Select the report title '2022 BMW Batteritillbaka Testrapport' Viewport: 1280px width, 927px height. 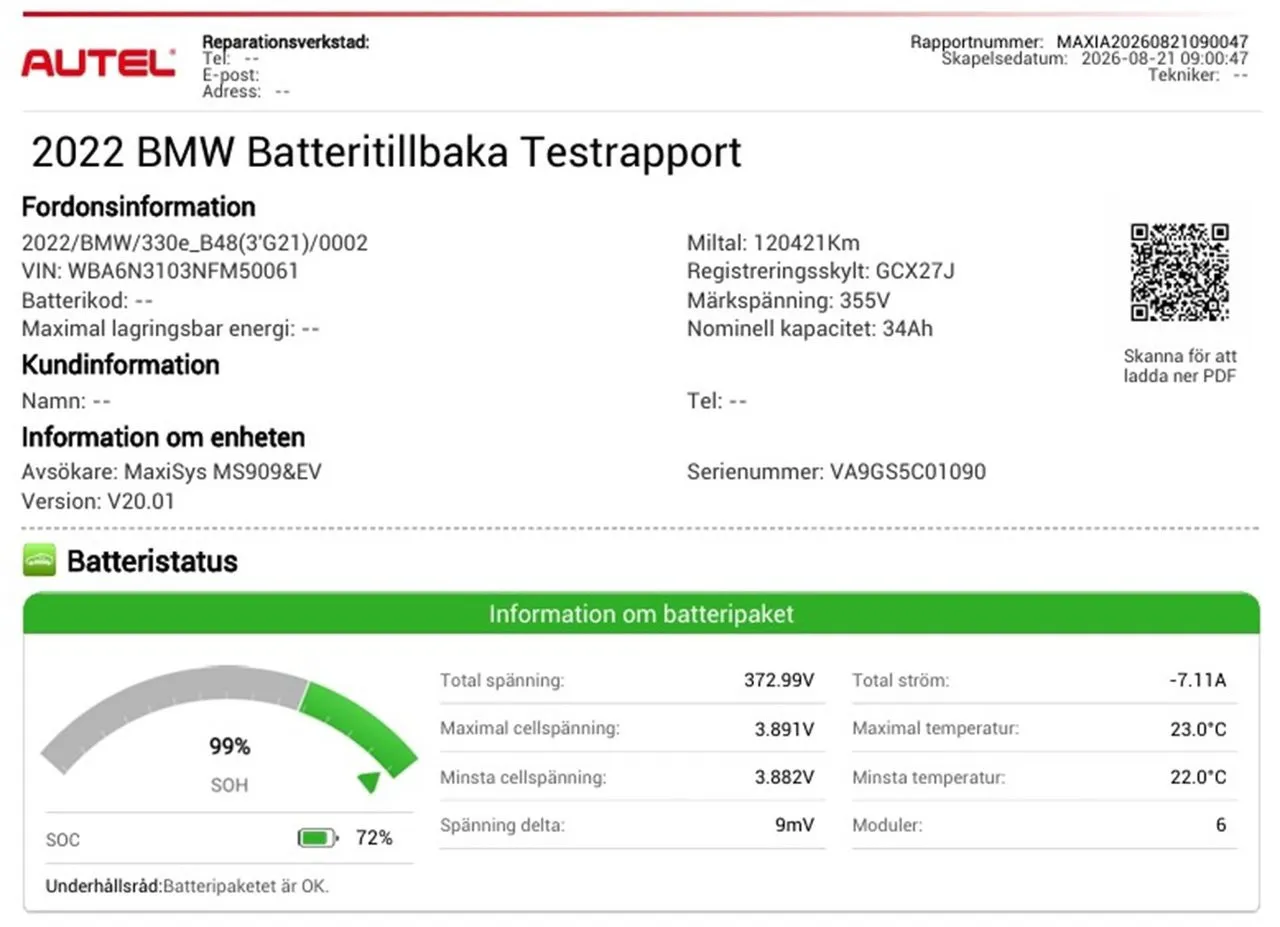[x=387, y=153]
